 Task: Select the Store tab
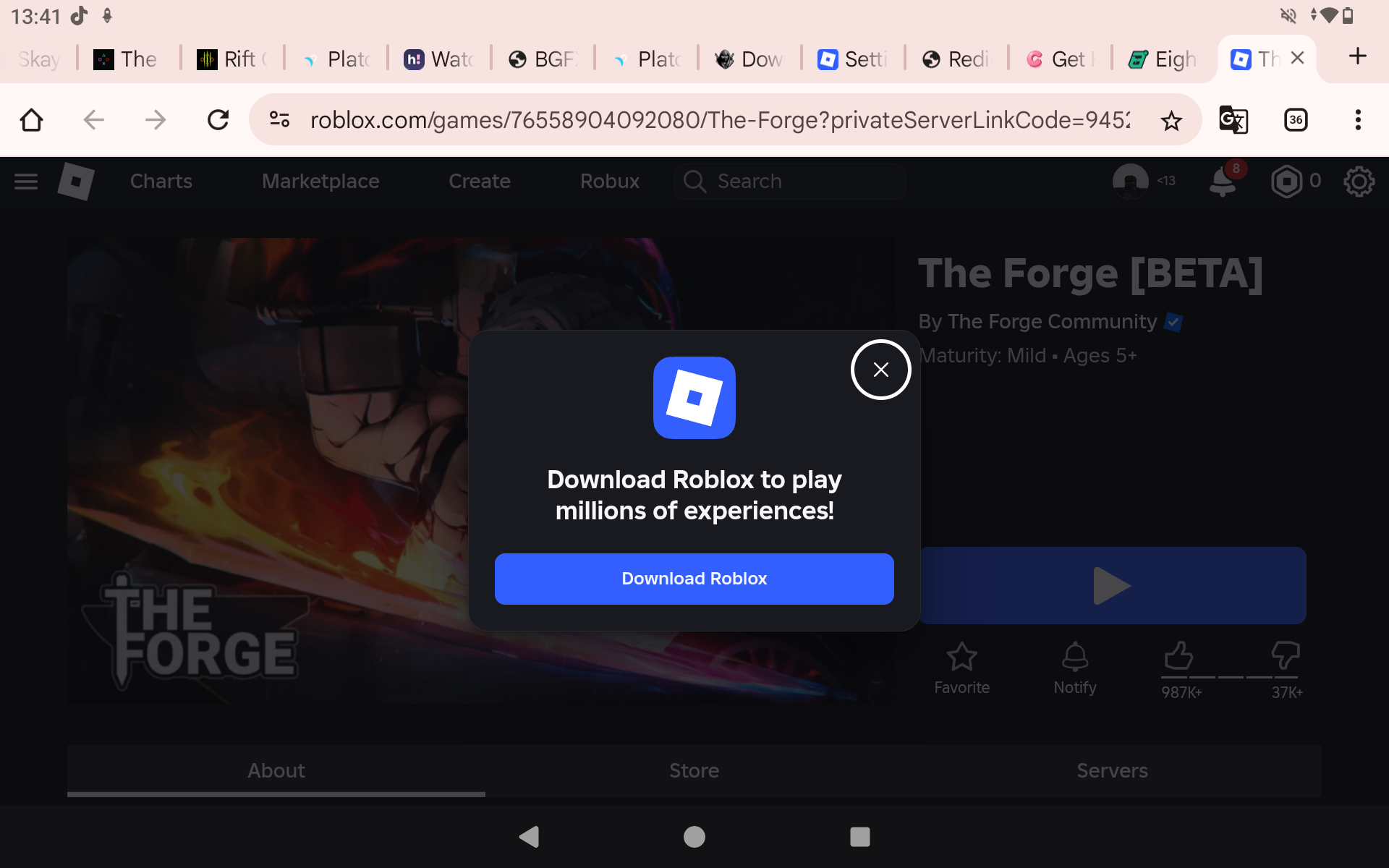pos(694,770)
